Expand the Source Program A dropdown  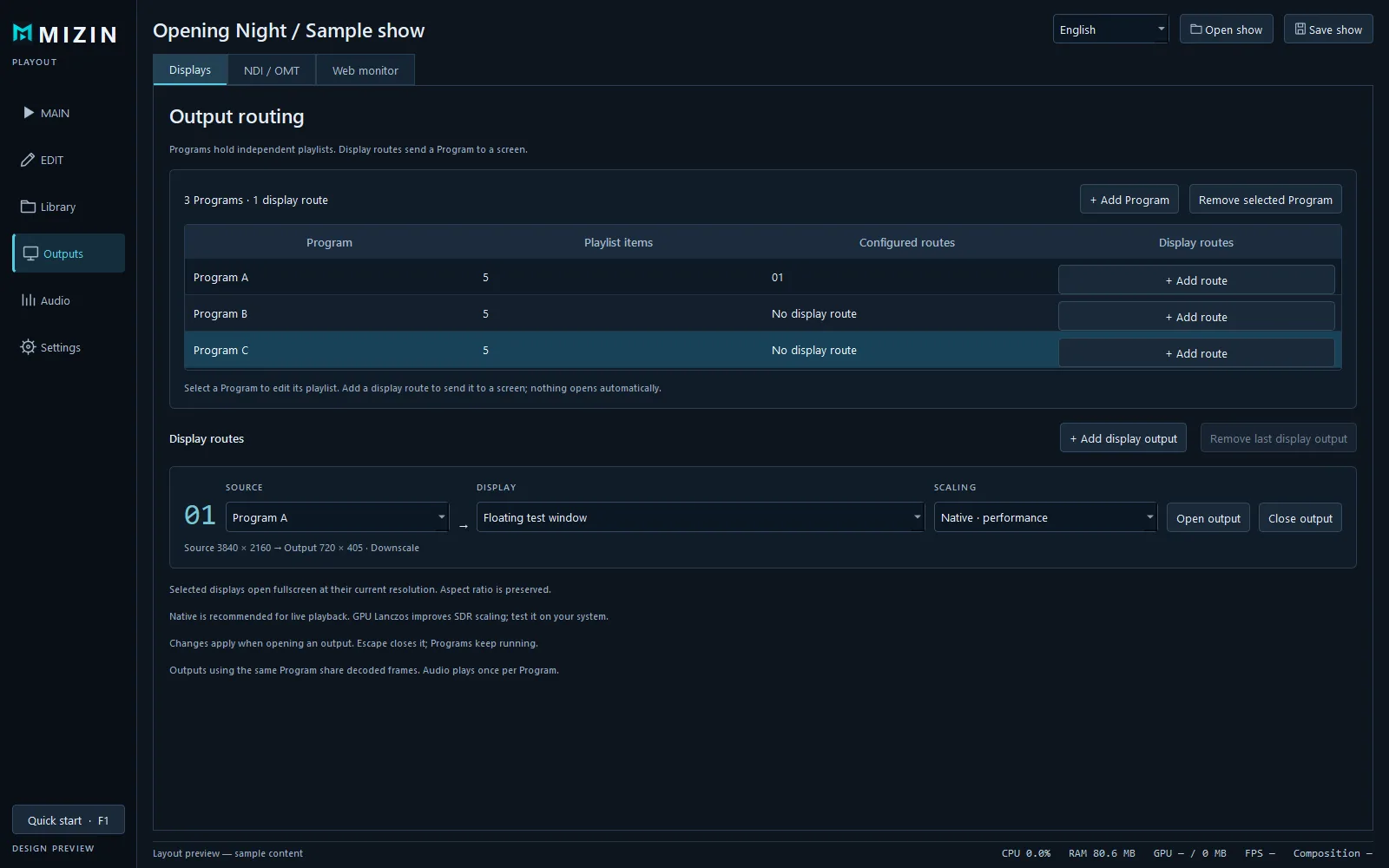pyautogui.click(x=338, y=517)
